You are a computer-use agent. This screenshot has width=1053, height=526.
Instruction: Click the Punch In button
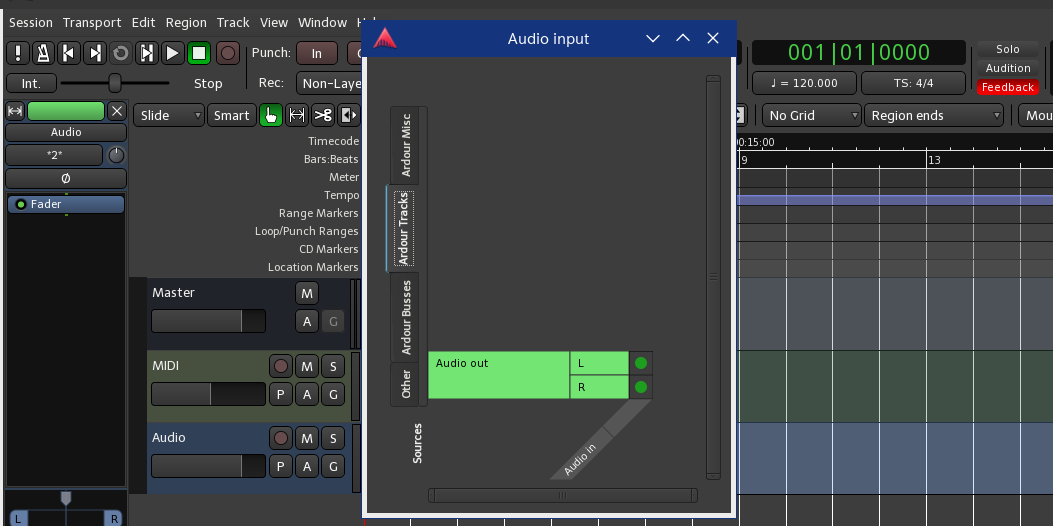tap(317, 53)
